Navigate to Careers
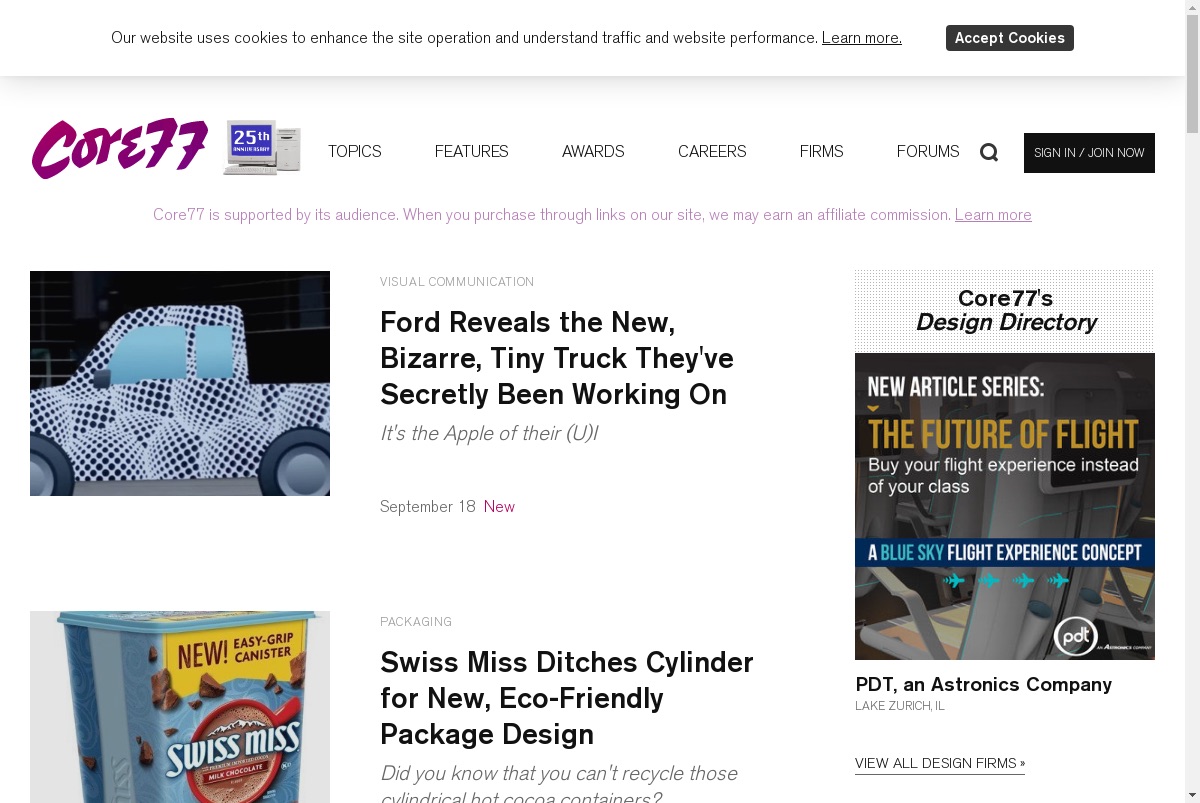 click(x=712, y=151)
